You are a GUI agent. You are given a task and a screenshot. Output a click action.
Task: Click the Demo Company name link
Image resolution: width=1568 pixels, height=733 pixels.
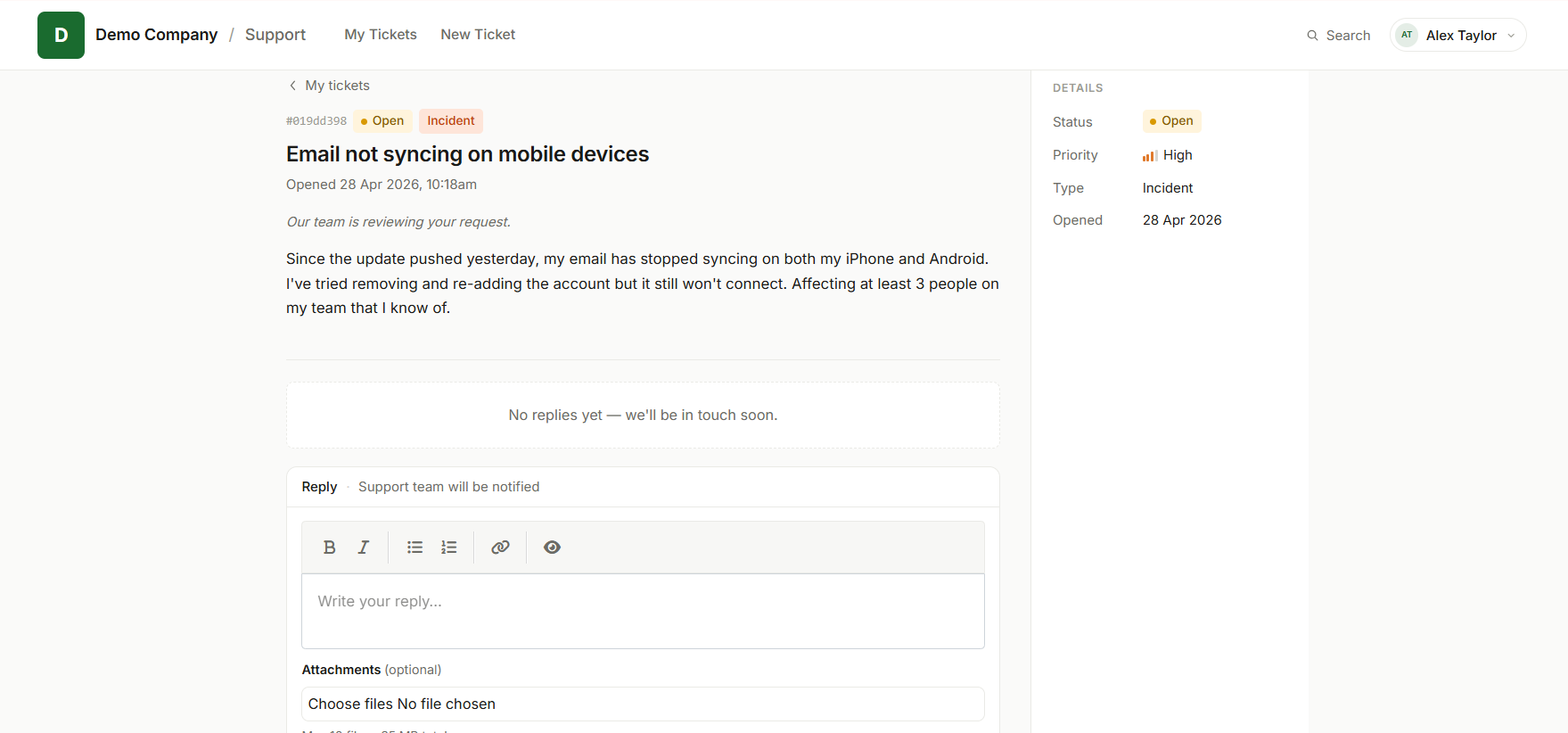point(157,35)
